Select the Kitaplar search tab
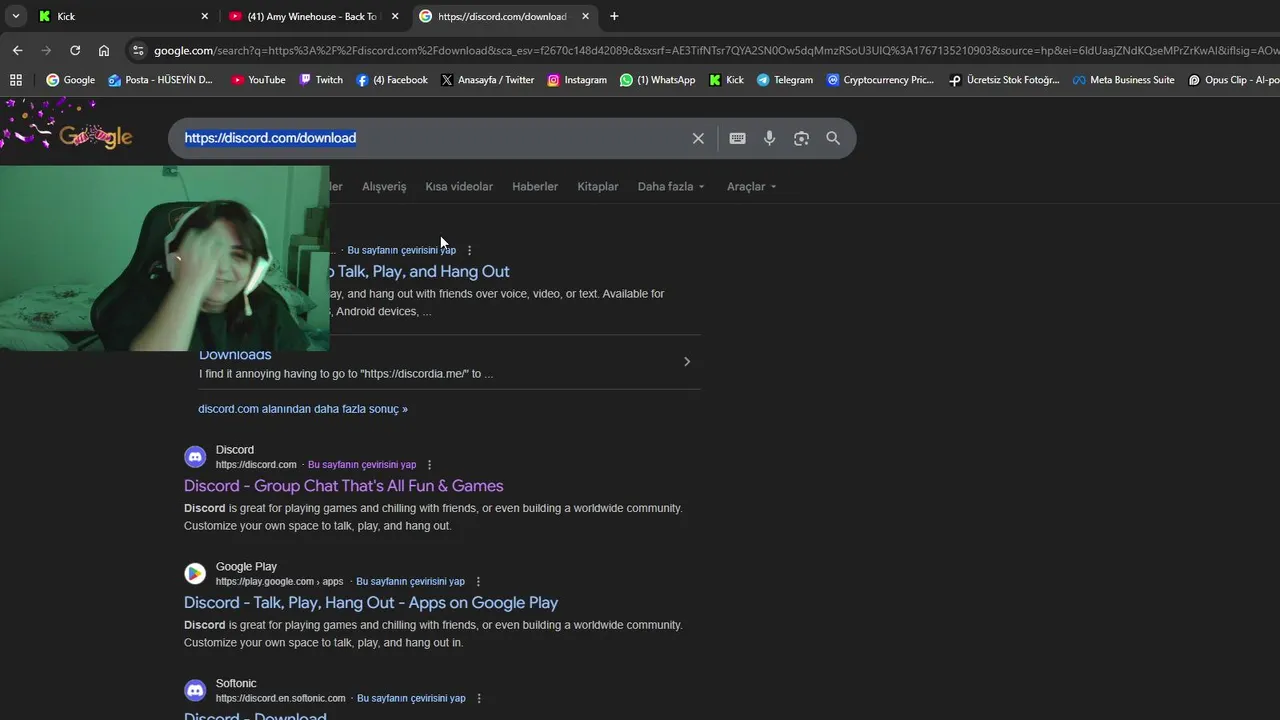The width and height of the screenshot is (1280, 720). pyautogui.click(x=598, y=186)
